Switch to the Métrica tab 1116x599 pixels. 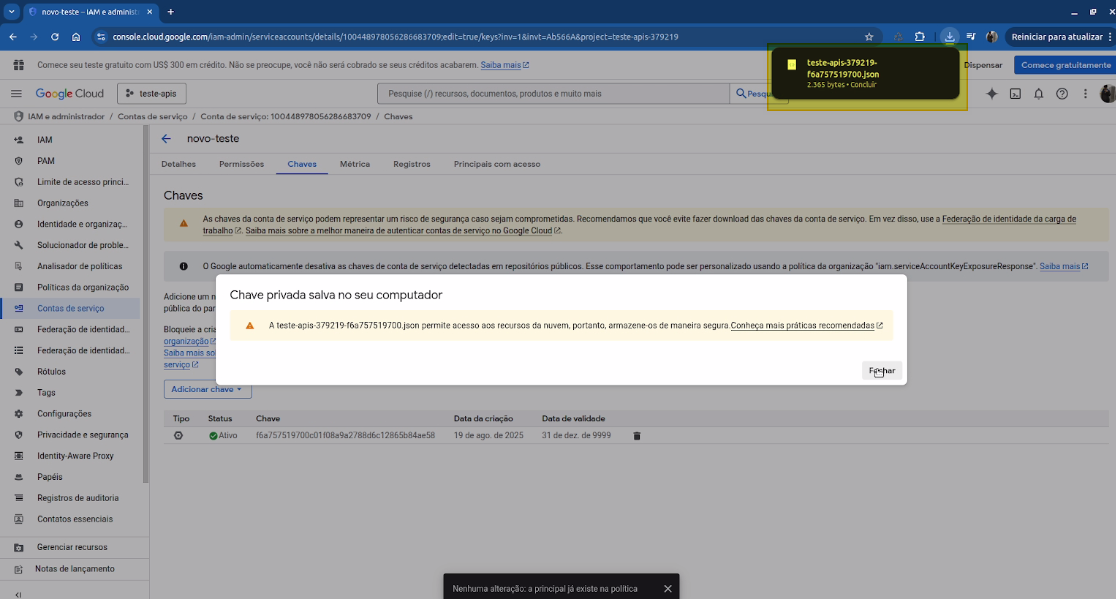354,164
